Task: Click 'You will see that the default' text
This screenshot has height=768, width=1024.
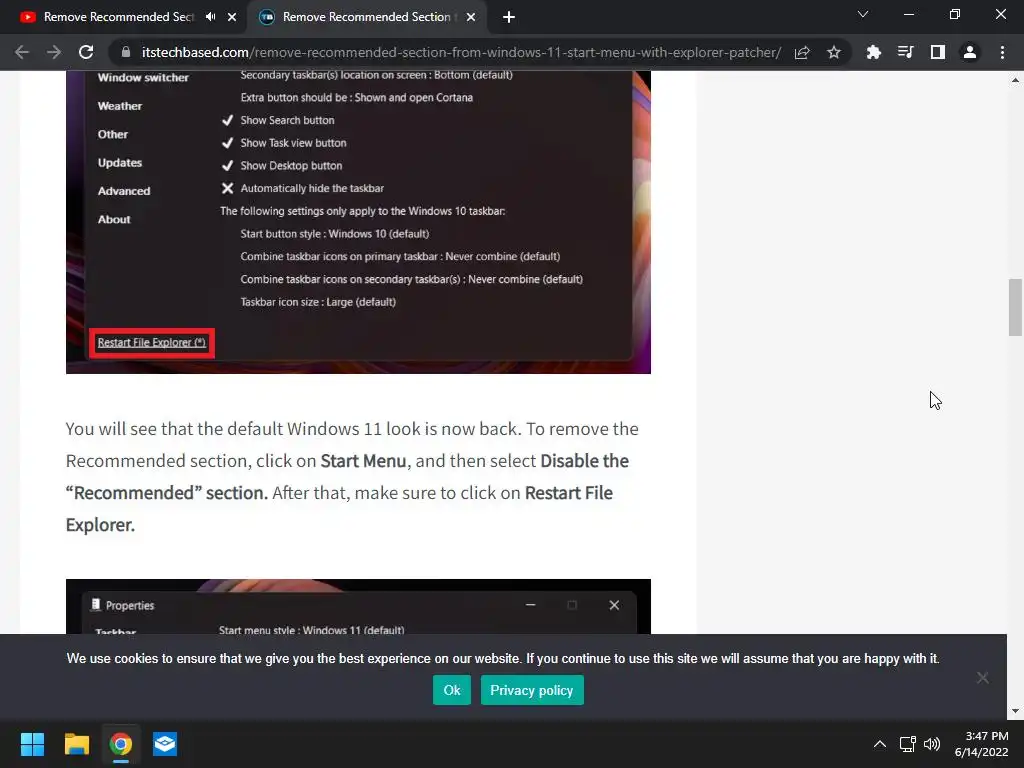Action: point(174,429)
